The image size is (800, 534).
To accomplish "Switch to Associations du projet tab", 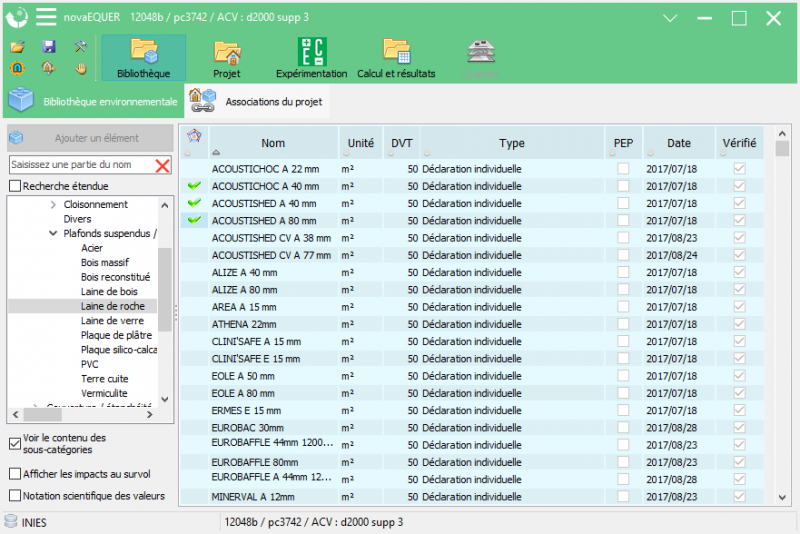I will tap(257, 101).
